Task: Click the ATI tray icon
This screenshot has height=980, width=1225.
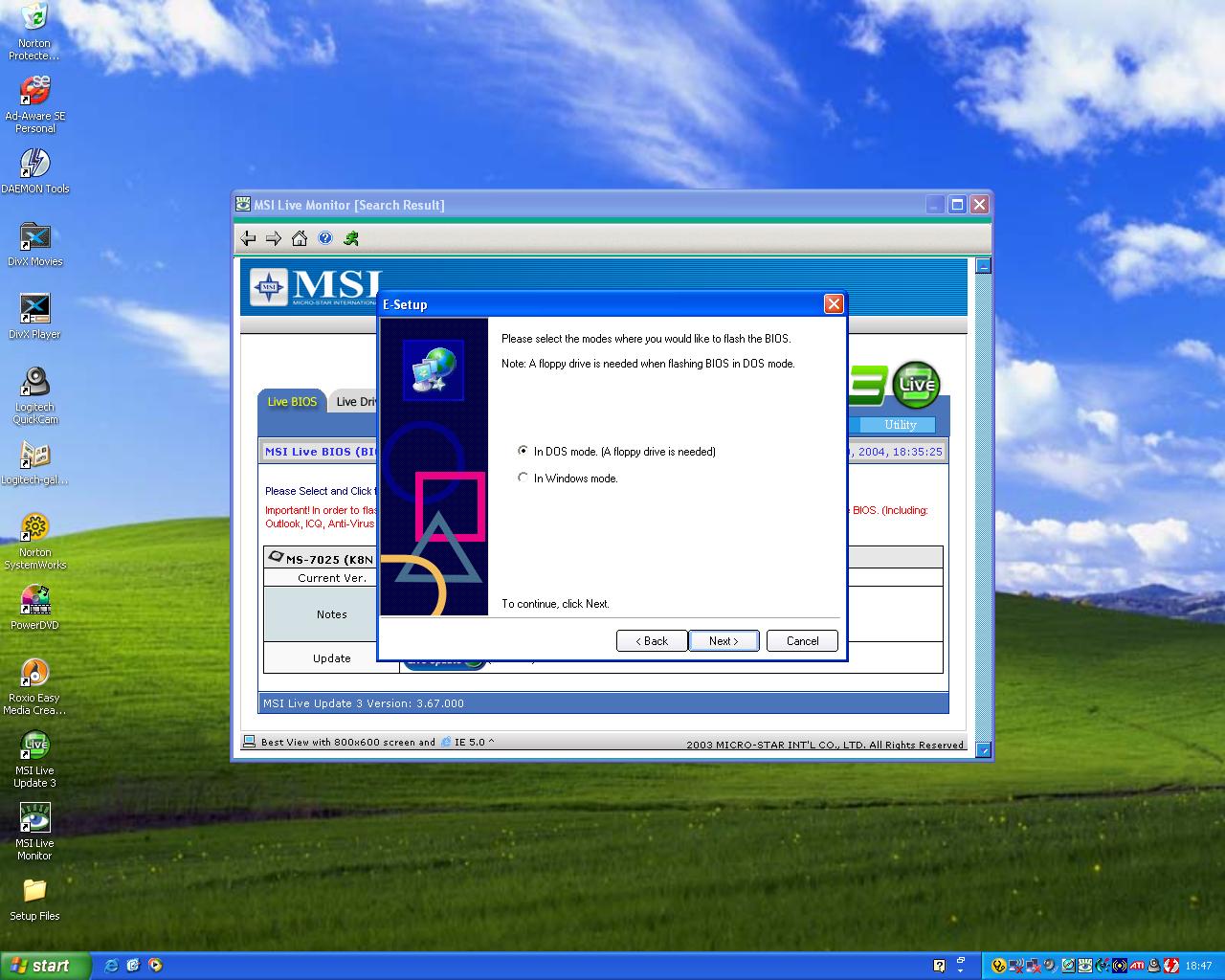Action: coord(1136,965)
